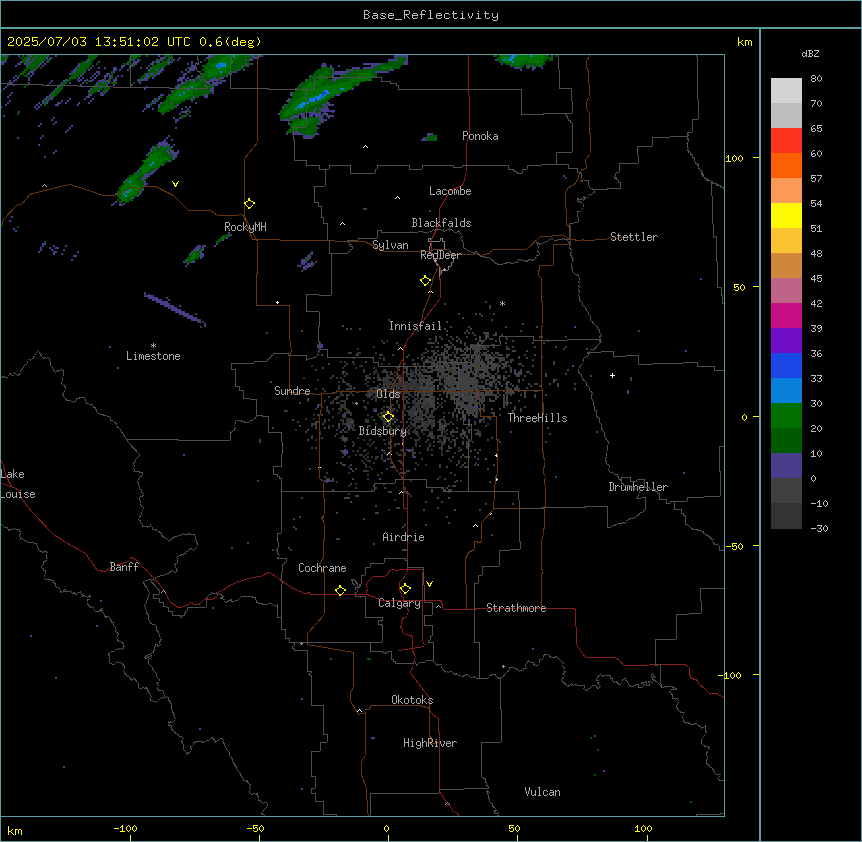Viewport: 862px width, 842px height.
Task: Click the yellow v marker northwest of RockyMH
Action: click(x=175, y=184)
